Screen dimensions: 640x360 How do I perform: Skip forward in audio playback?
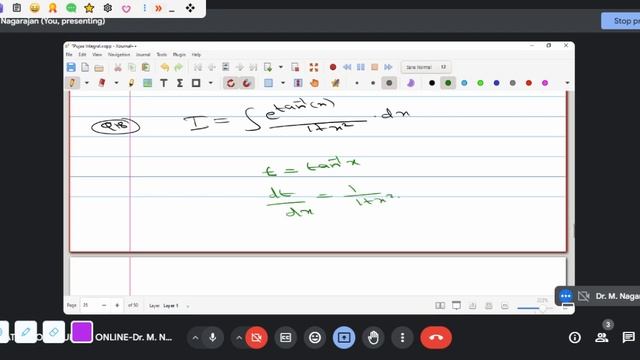[388, 67]
